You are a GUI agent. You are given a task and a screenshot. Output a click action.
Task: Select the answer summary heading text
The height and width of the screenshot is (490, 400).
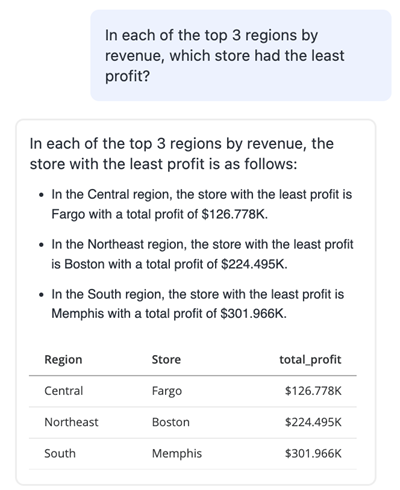[x=182, y=154]
